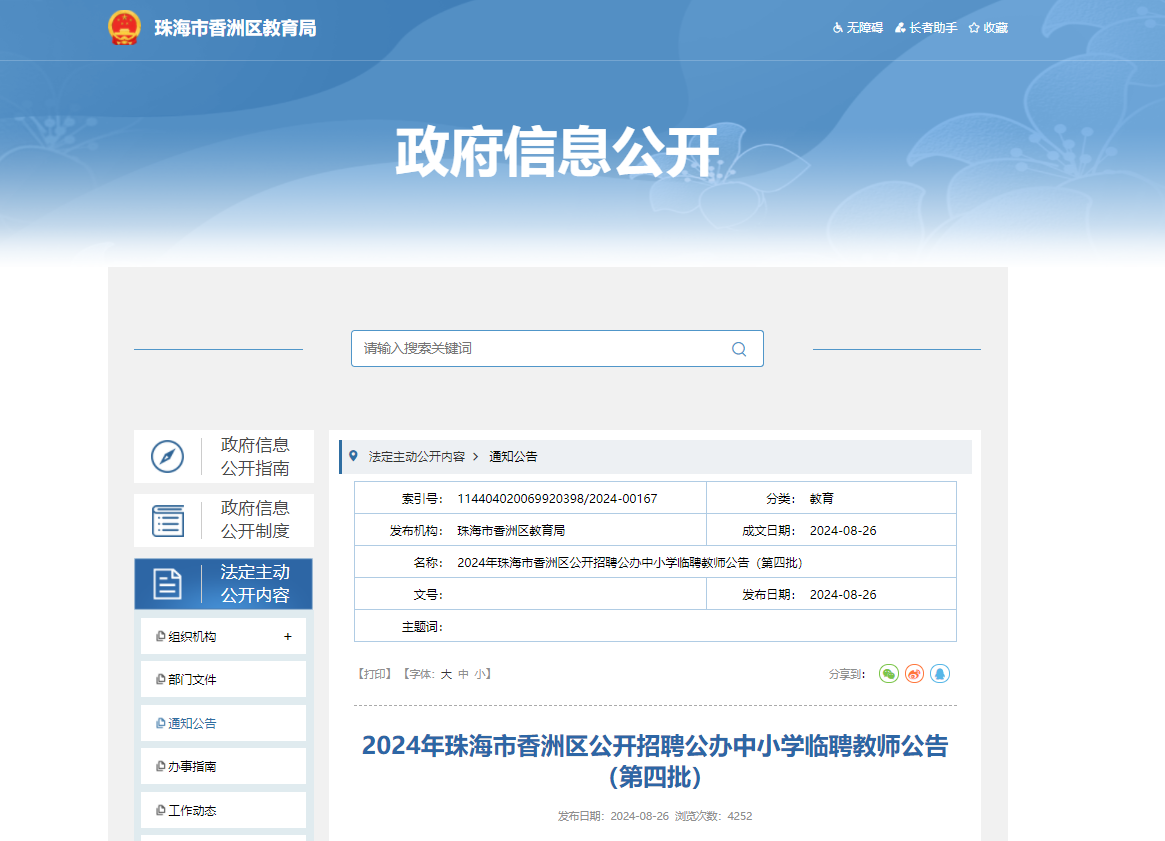Open 部门文件 in sidebar
Image resolution: width=1165 pixels, height=841 pixels.
pos(192,680)
